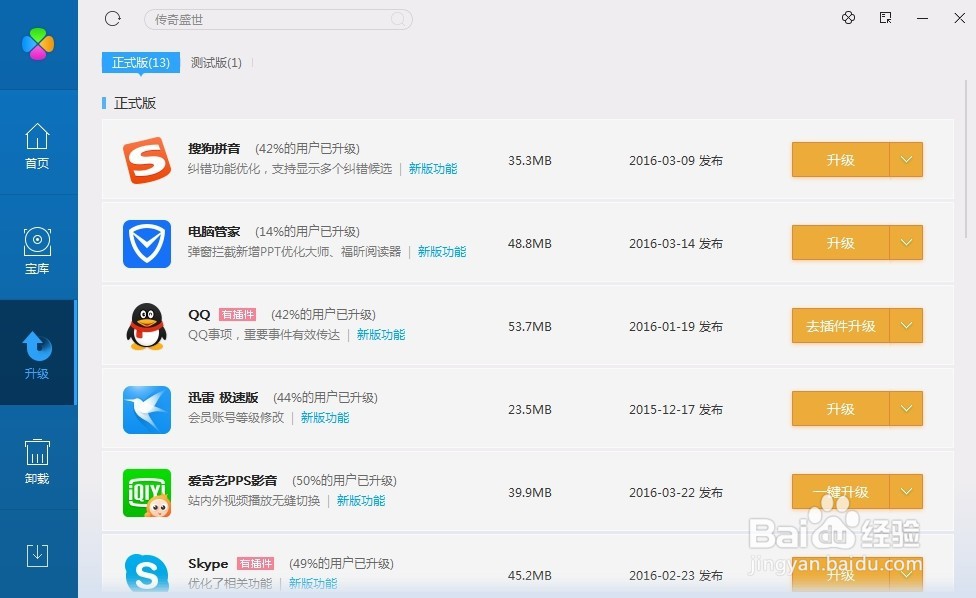Click the colorful clover app logo
Screen dimensions: 976x598
point(38,44)
